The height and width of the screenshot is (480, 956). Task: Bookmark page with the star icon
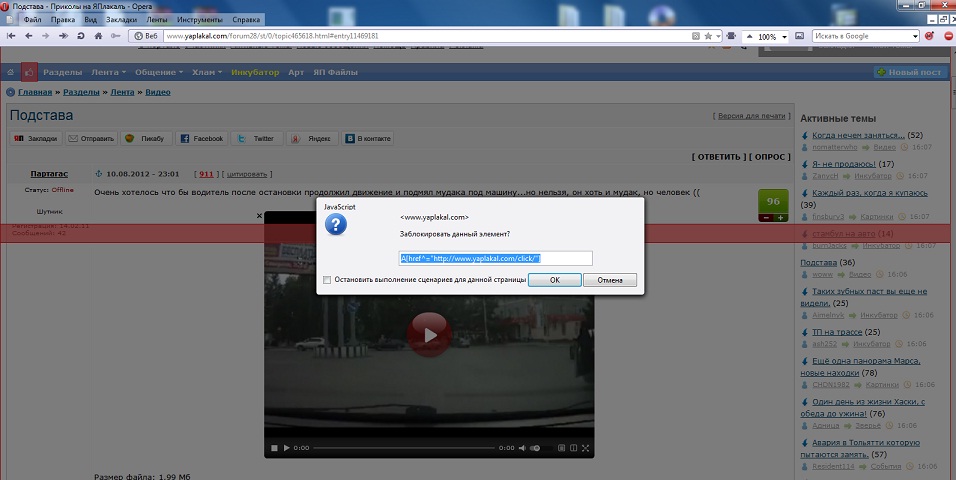click(708, 36)
